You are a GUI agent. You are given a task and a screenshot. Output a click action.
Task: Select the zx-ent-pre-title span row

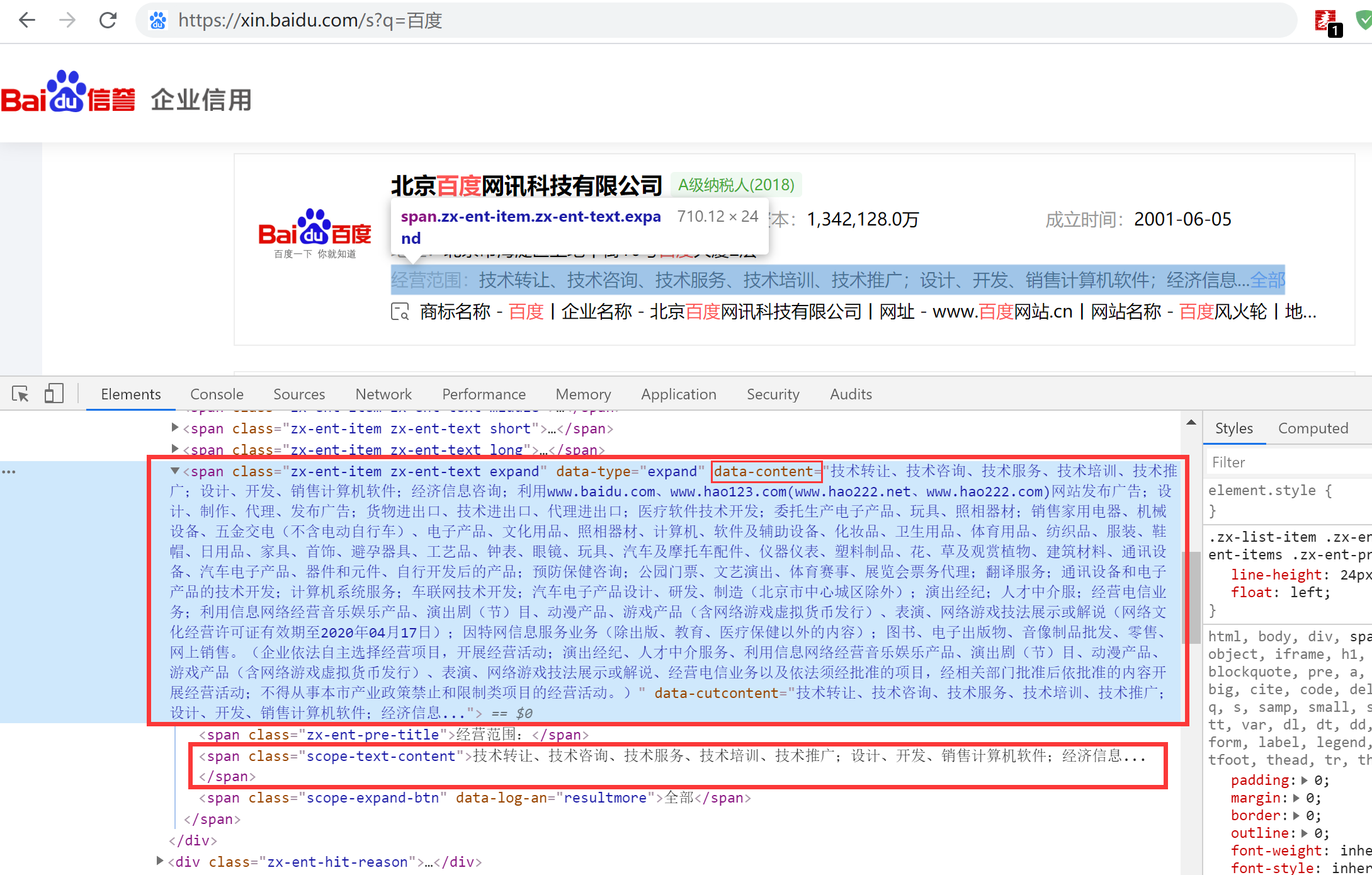tap(394, 735)
